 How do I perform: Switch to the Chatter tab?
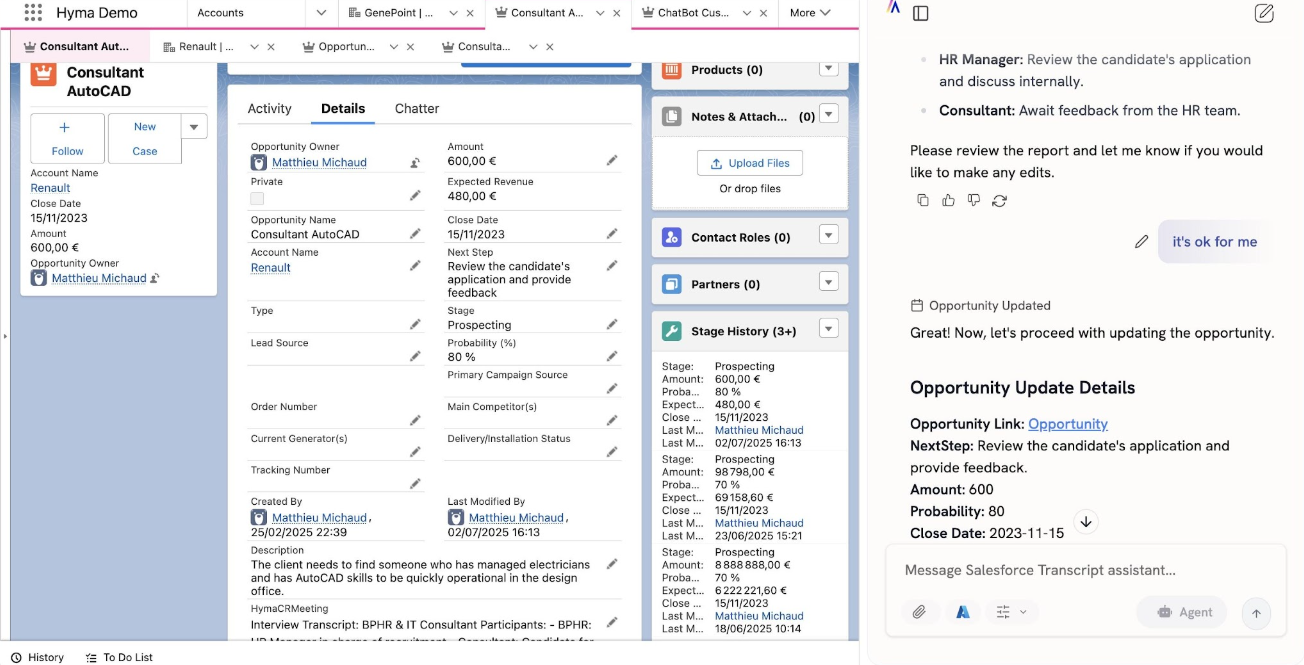417,108
